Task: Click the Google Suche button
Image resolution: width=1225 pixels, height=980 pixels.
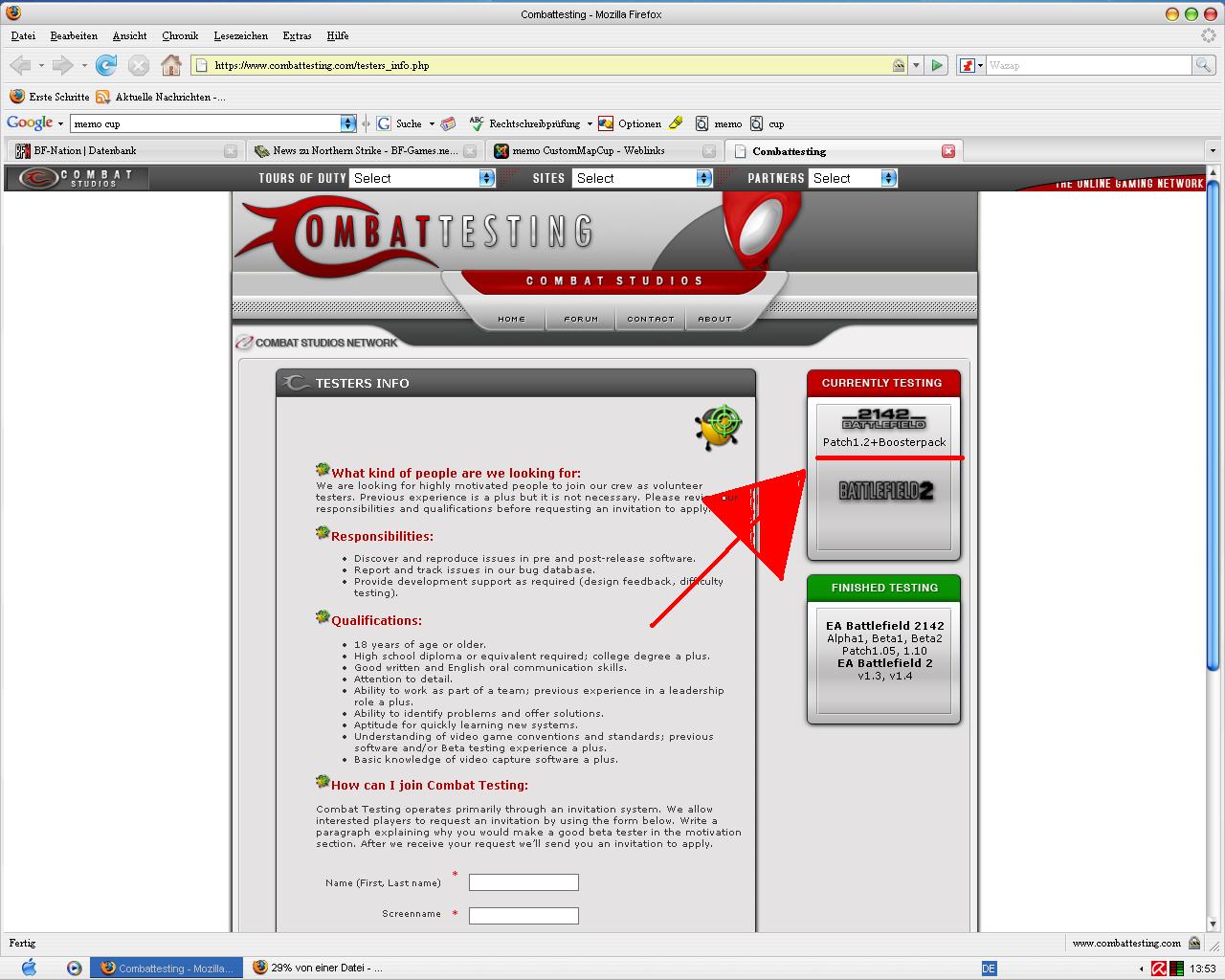Action: pos(400,123)
